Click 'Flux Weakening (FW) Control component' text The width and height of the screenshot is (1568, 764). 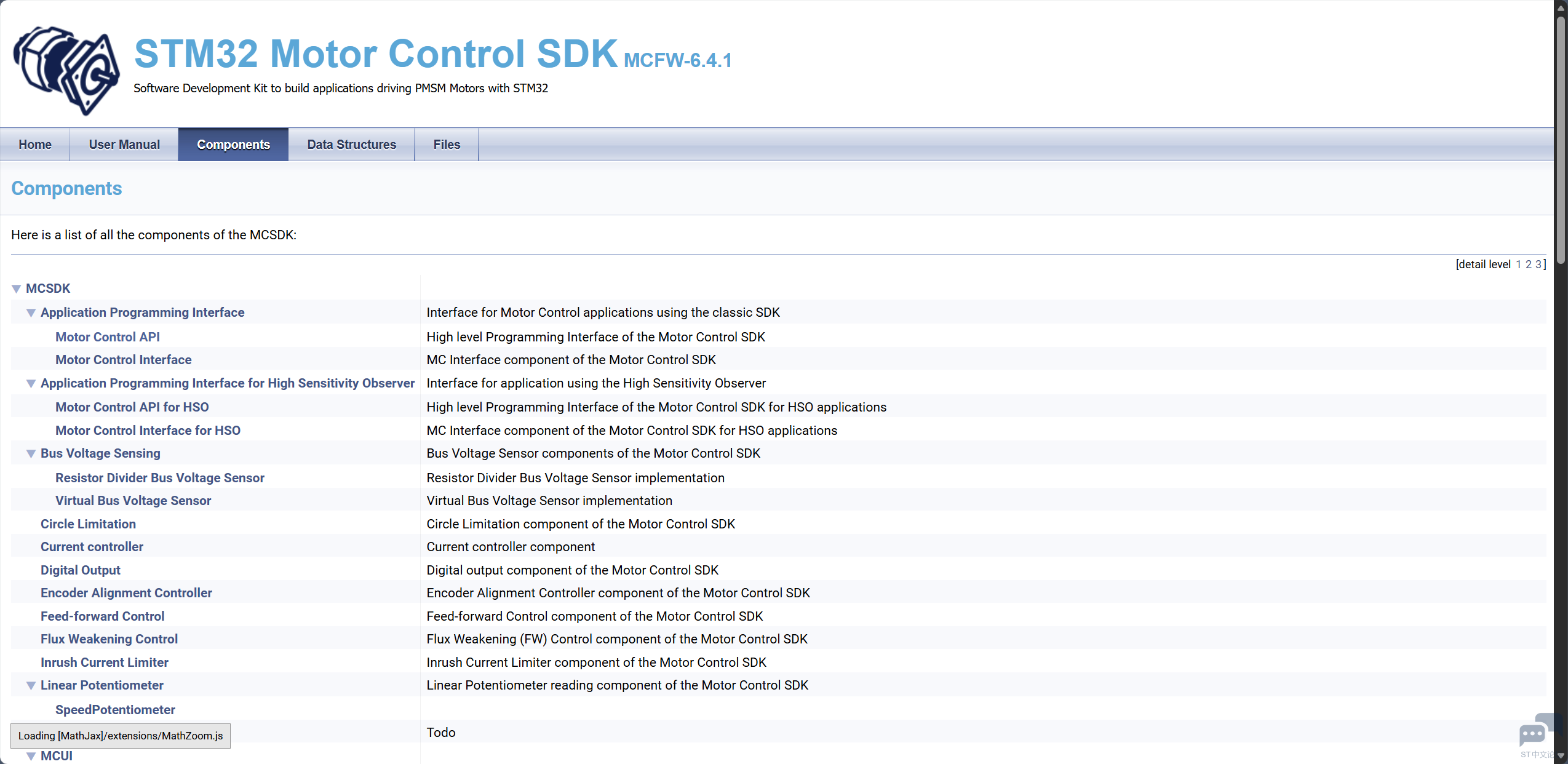click(x=617, y=639)
